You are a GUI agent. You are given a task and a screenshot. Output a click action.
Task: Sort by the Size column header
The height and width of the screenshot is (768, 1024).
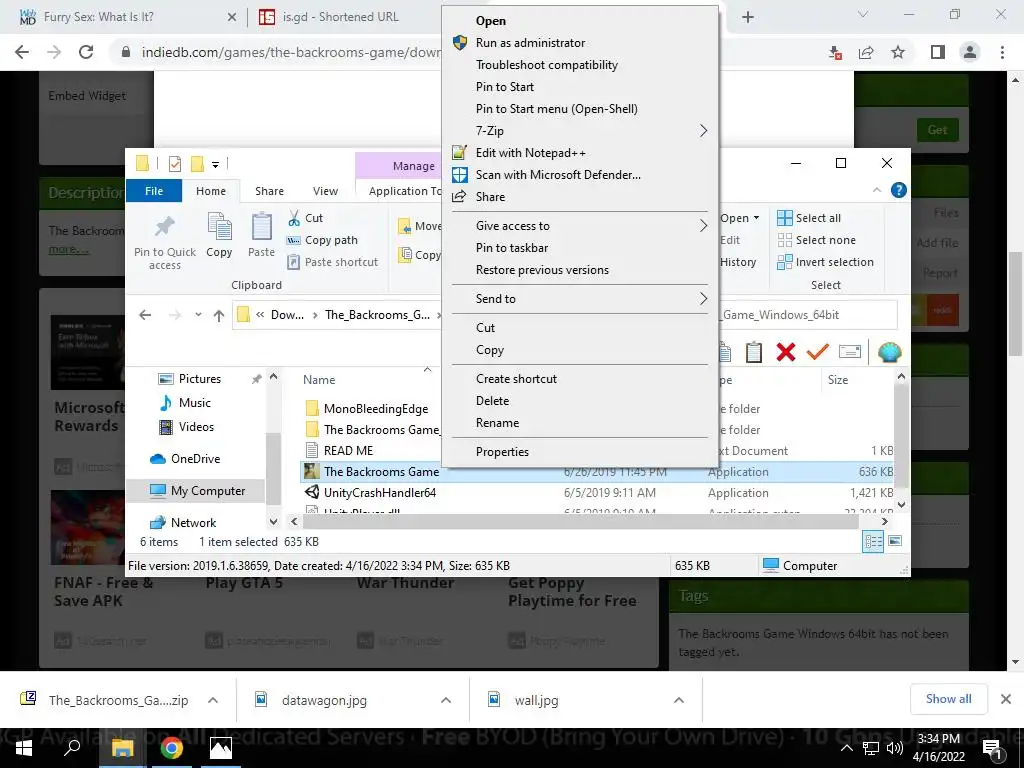click(838, 379)
